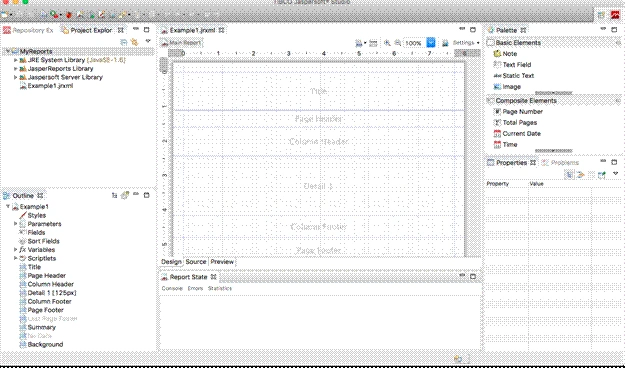631x372 pixels.
Task: Collapse the Example1 node in Outline
Action: [8, 206]
